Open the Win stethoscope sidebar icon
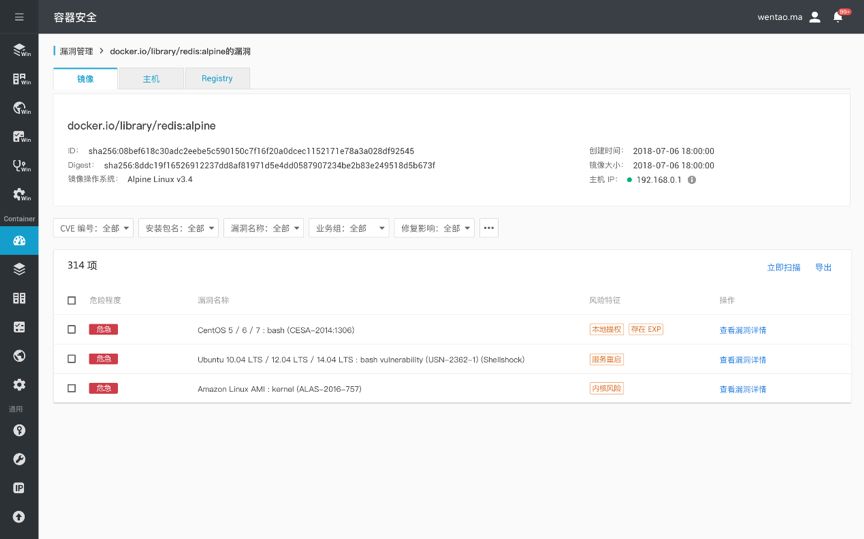The image size is (864, 539). coord(21,165)
